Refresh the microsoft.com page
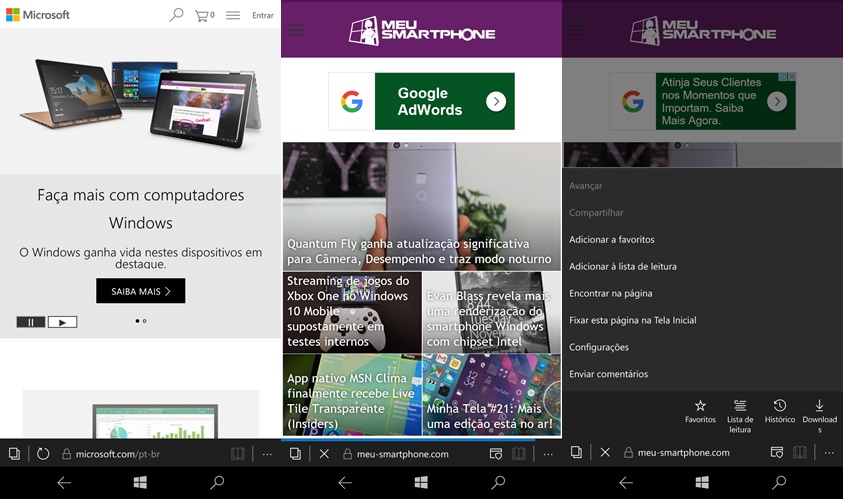843x499 pixels. point(43,454)
